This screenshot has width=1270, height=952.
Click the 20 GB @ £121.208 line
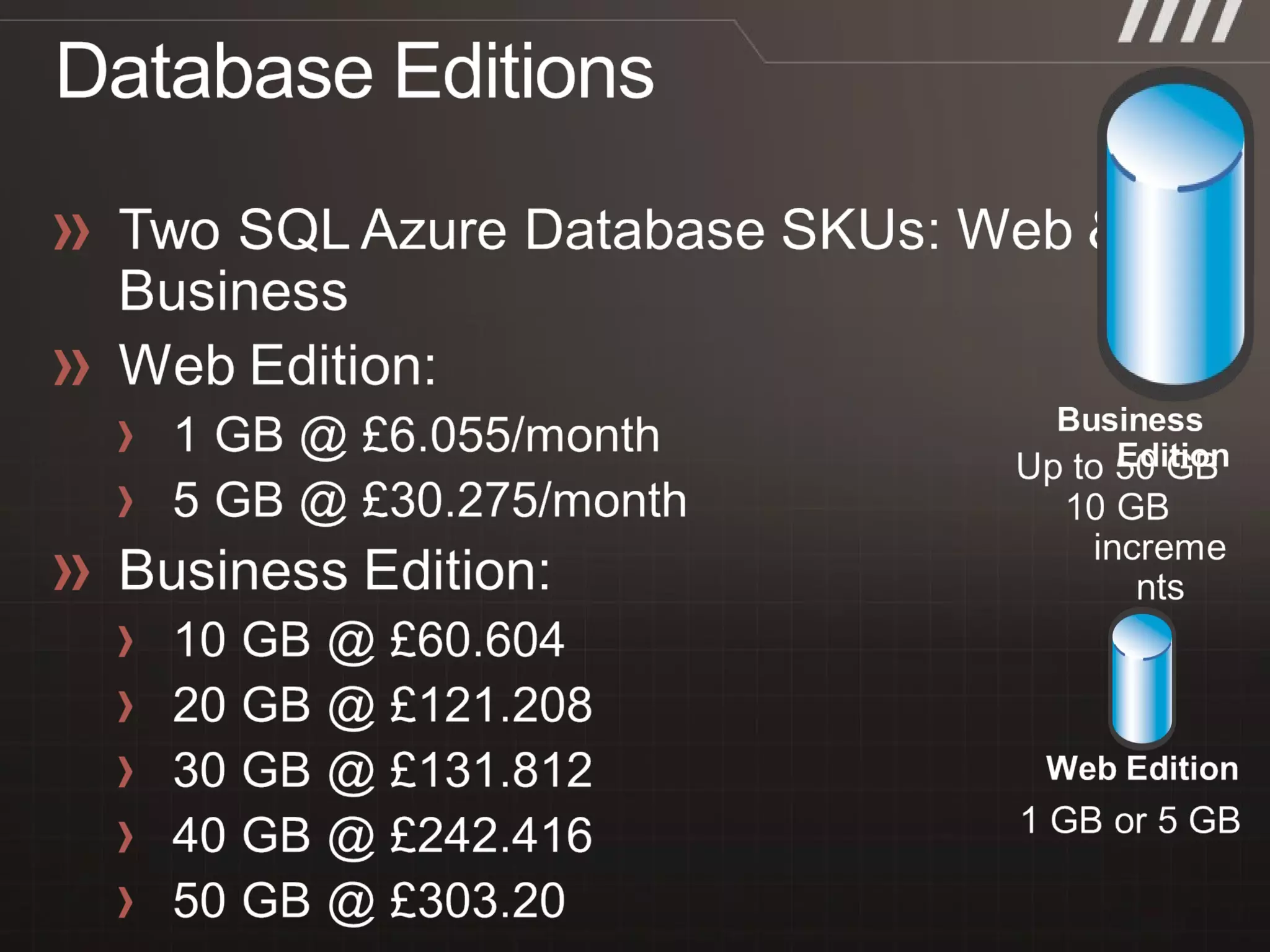[383, 705]
